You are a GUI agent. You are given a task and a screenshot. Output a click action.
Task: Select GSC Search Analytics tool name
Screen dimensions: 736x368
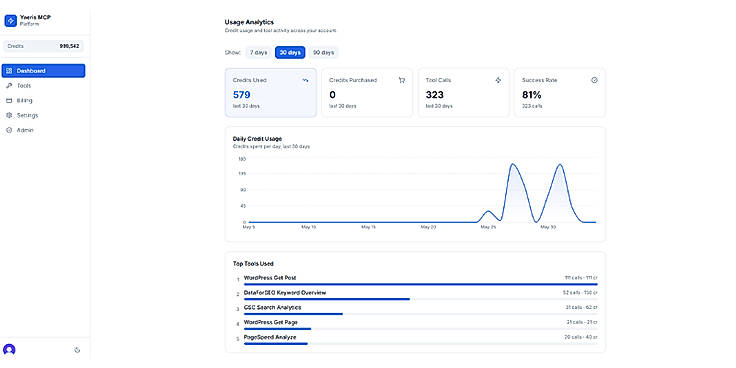pos(273,307)
